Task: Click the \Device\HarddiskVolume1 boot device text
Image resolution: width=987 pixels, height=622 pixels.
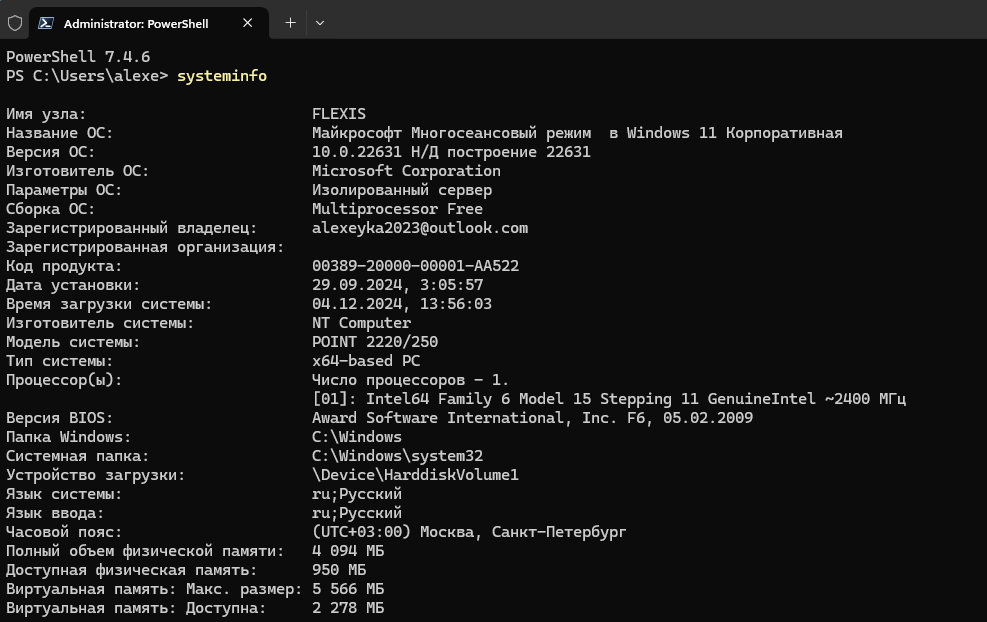Action: coord(415,475)
